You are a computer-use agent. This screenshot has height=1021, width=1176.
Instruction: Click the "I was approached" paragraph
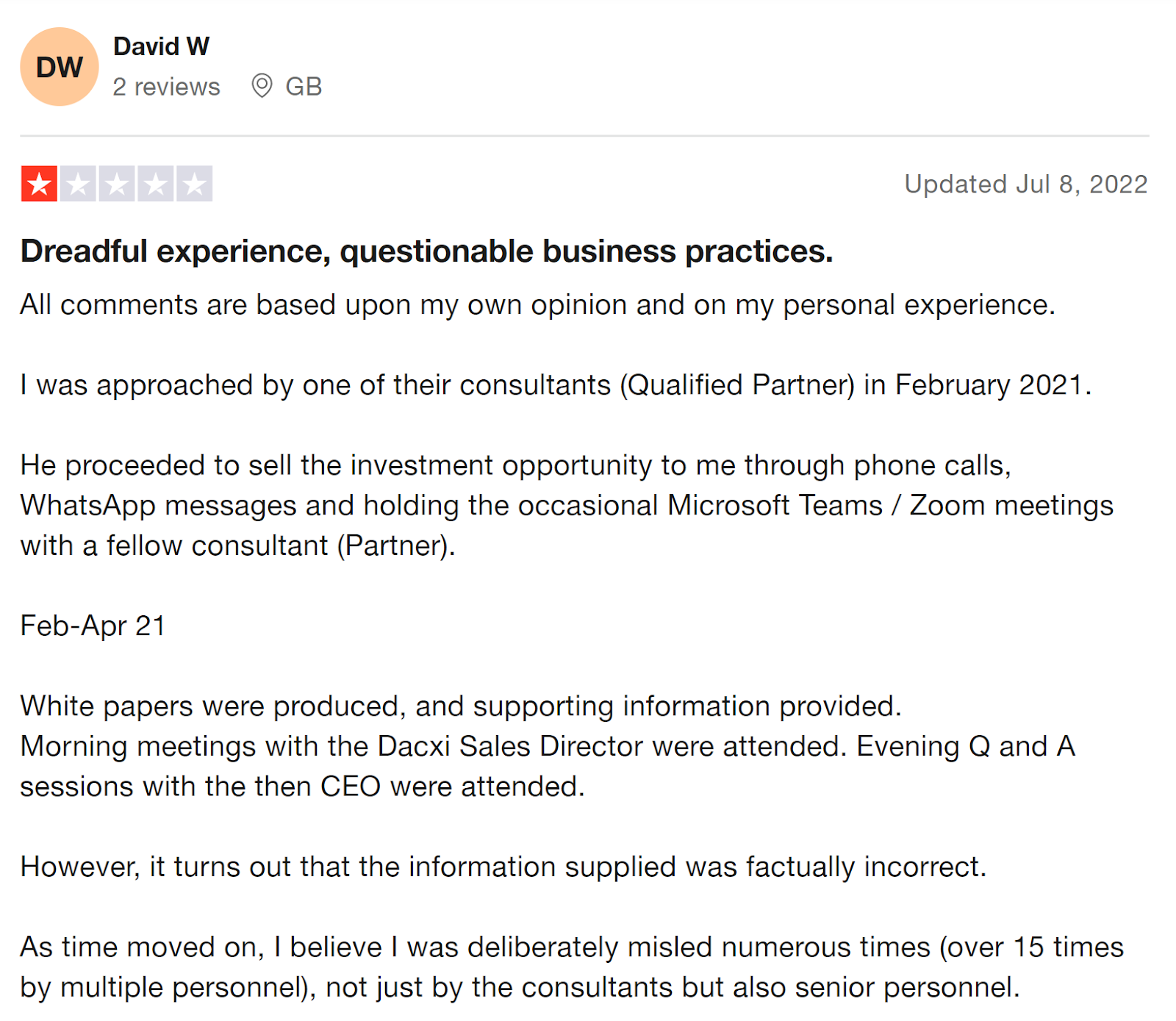pyautogui.click(x=556, y=384)
